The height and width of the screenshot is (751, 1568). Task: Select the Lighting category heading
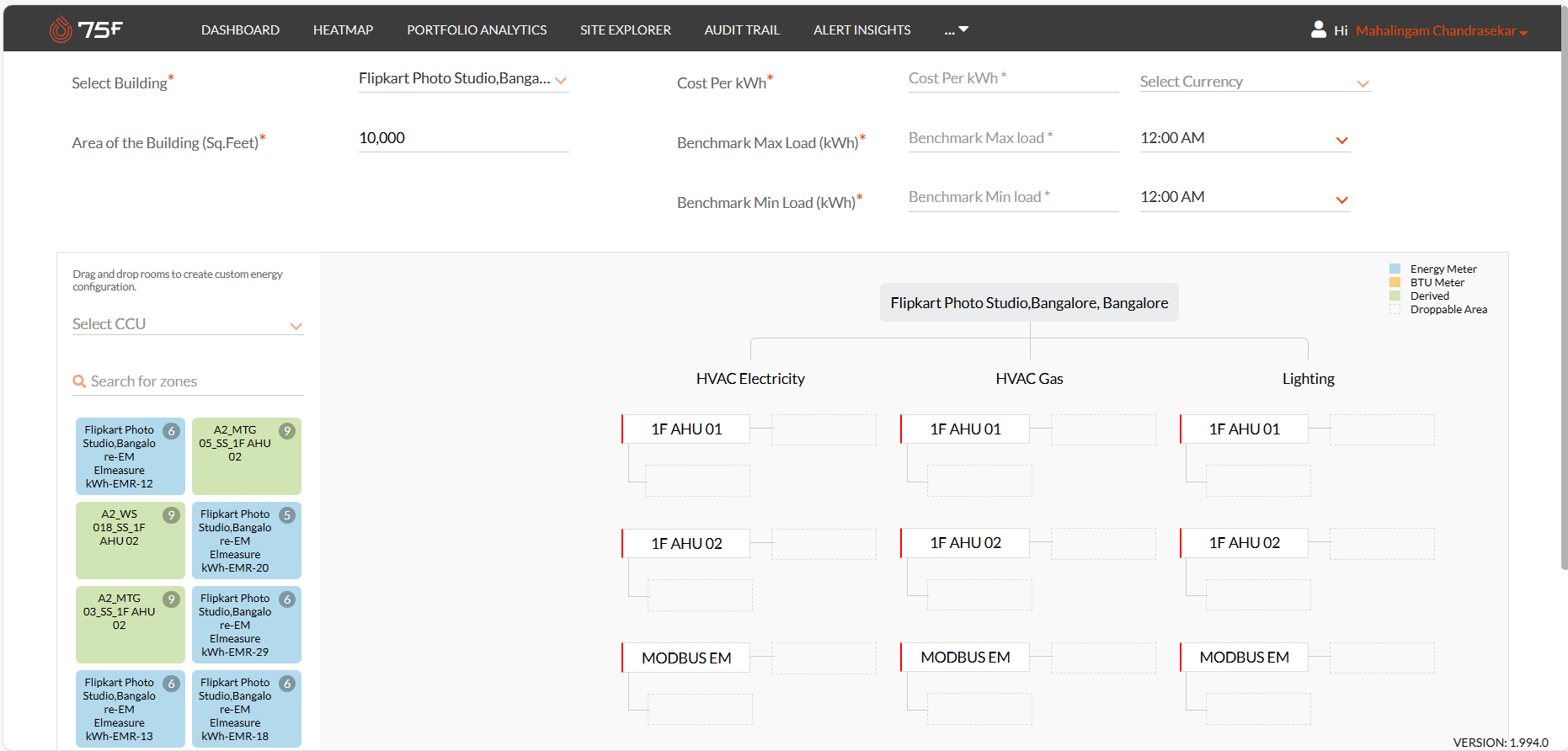pos(1308,379)
